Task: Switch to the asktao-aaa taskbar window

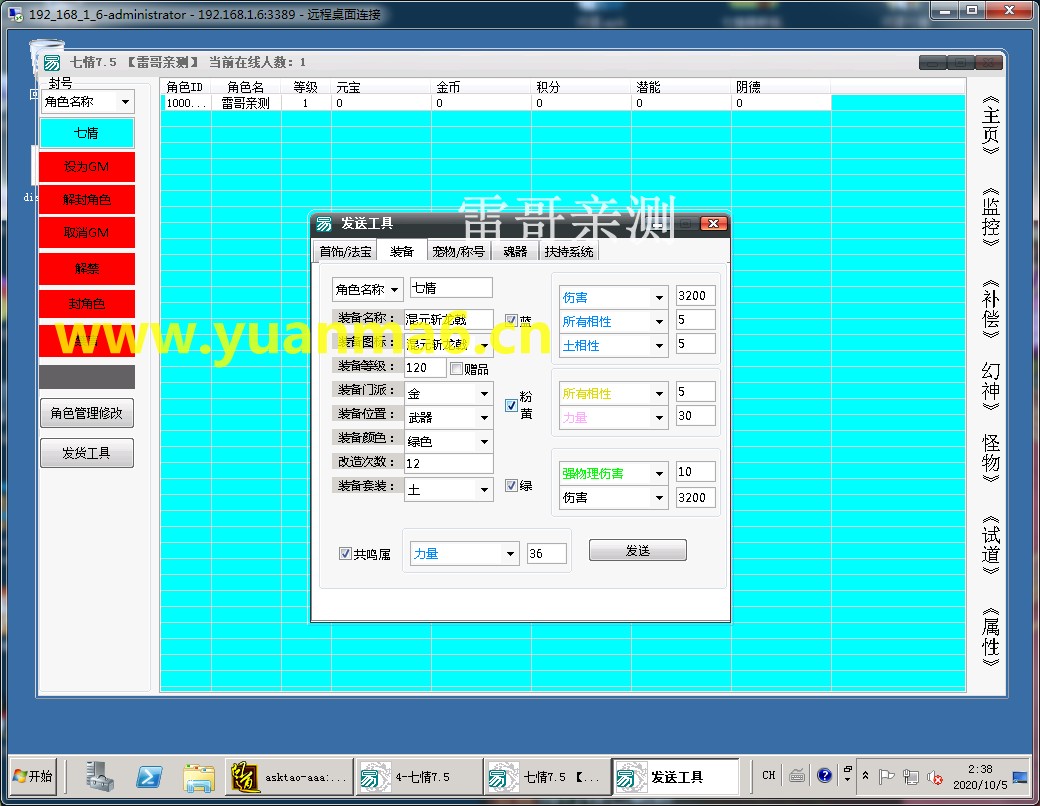Action: 290,776
